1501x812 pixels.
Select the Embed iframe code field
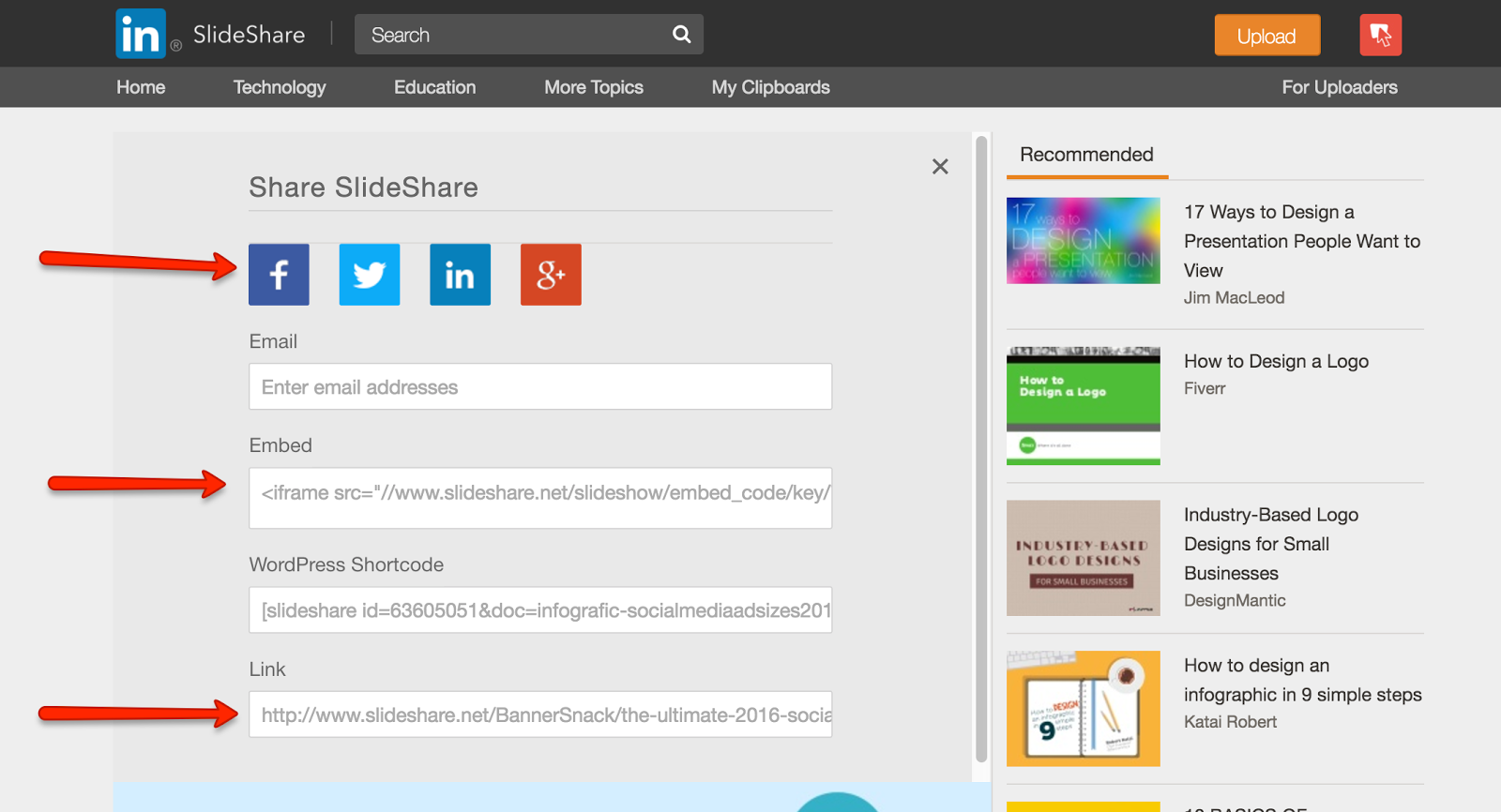click(x=540, y=498)
